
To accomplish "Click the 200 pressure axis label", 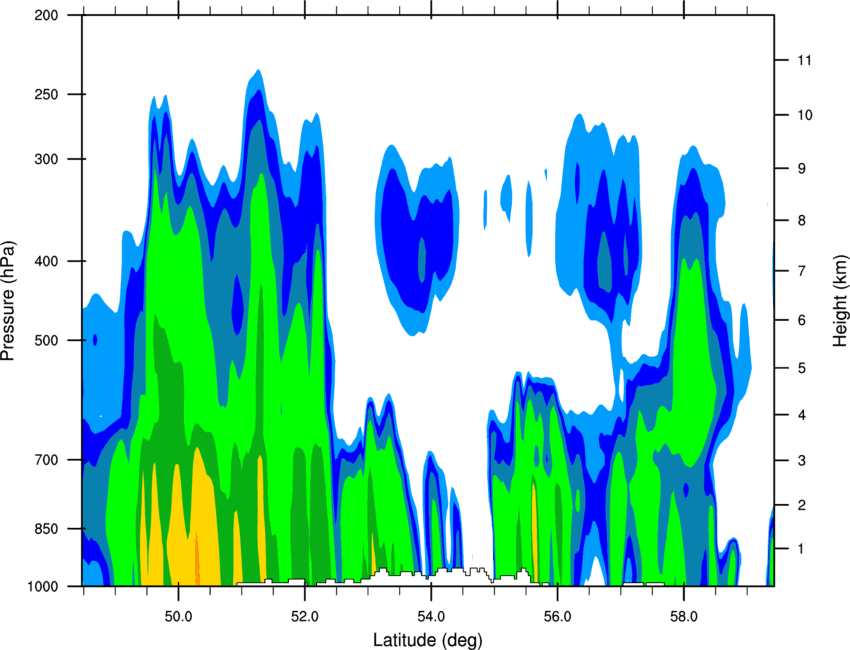I will click(46, 15).
